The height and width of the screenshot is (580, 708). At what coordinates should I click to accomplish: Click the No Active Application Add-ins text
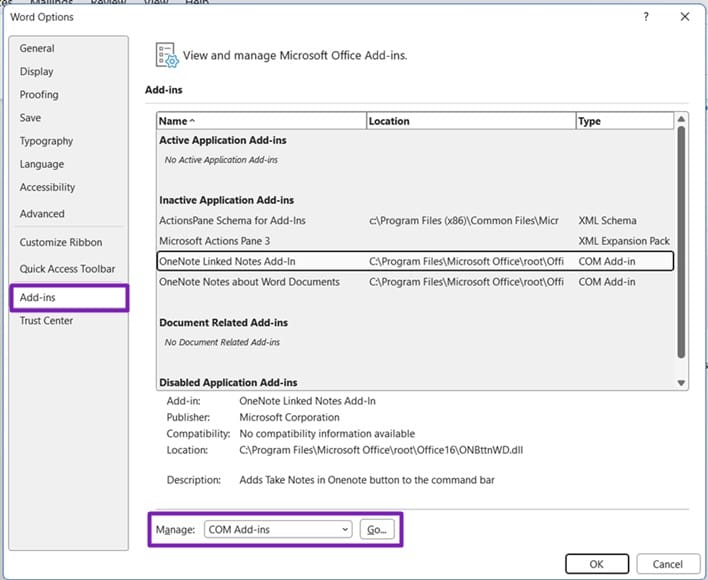tap(221, 160)
